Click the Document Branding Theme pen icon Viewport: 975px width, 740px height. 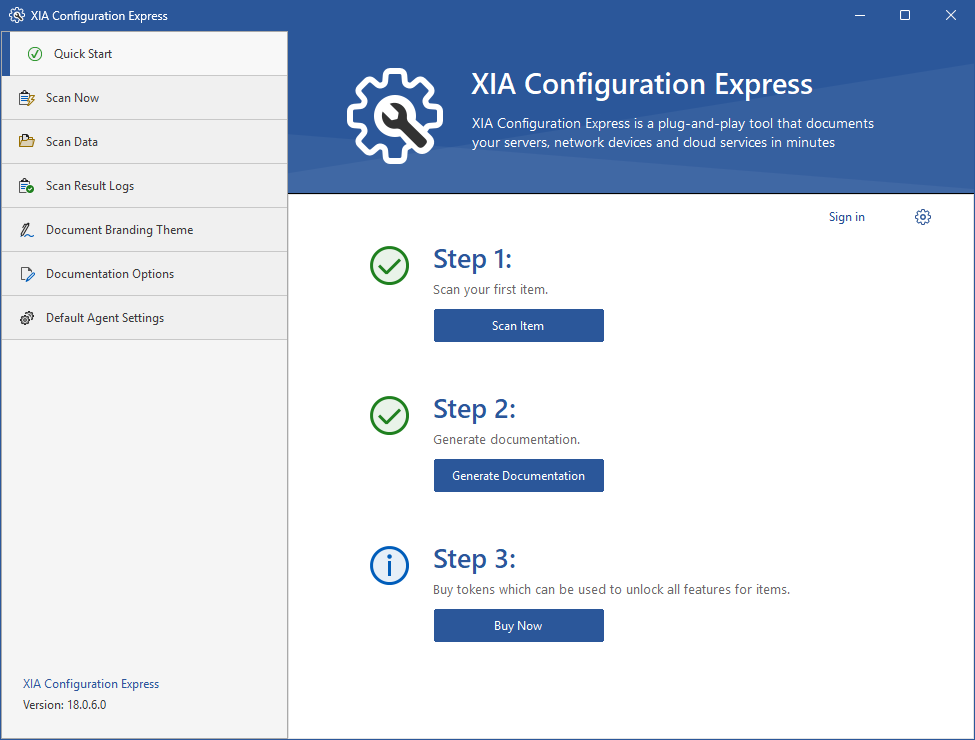27,230
